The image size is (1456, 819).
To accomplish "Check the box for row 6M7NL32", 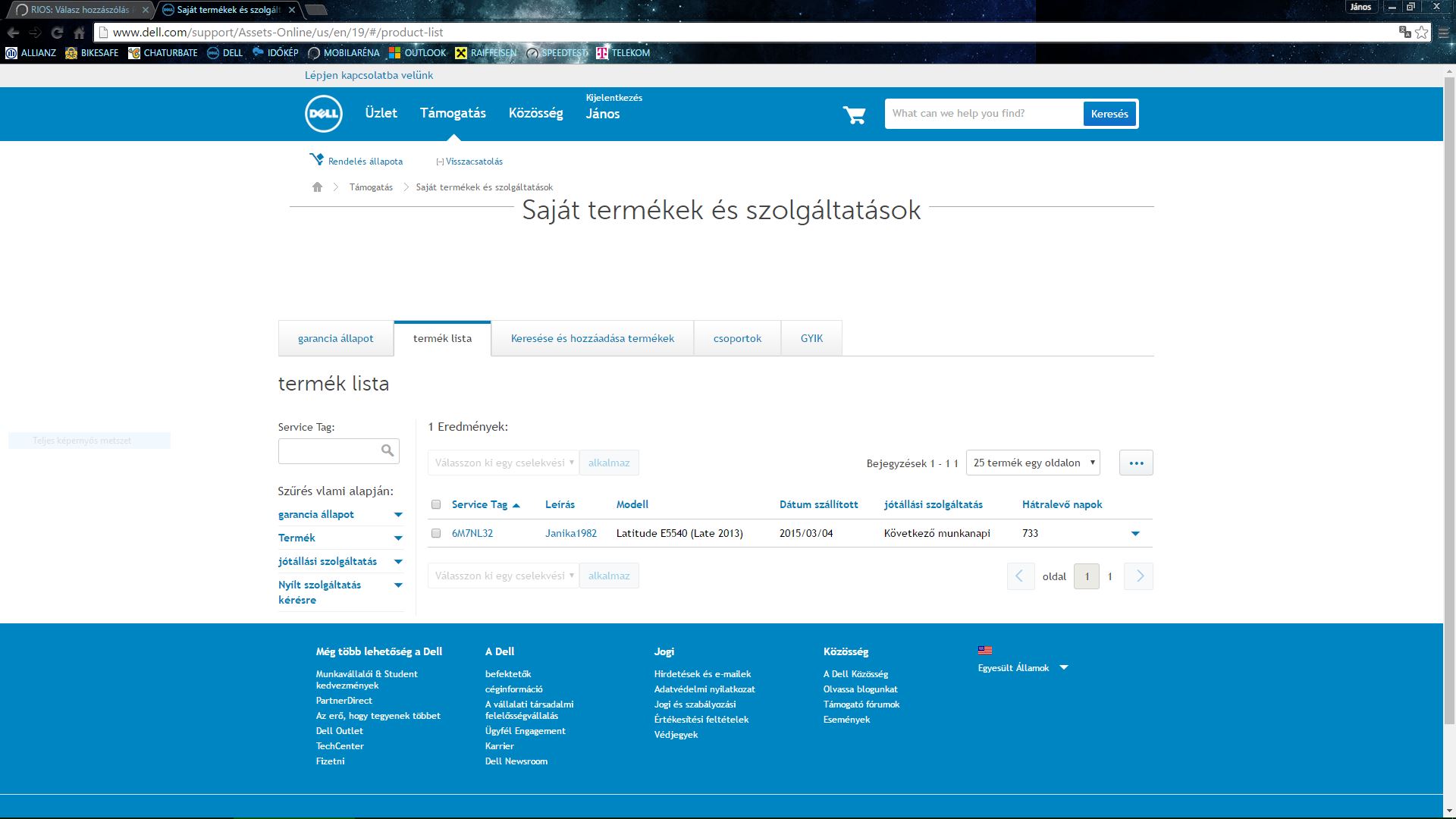I will [436, 533].
